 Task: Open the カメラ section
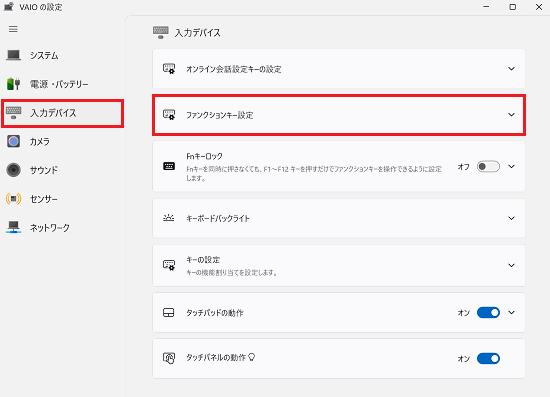pos(62,142)
